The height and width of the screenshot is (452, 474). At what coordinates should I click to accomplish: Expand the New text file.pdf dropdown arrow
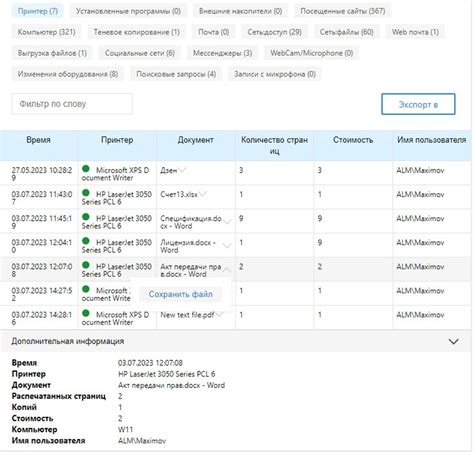pos(219,315)
